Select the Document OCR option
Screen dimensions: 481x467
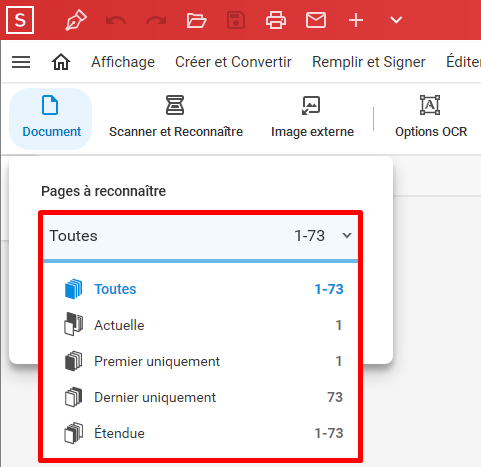coord(51,119)
